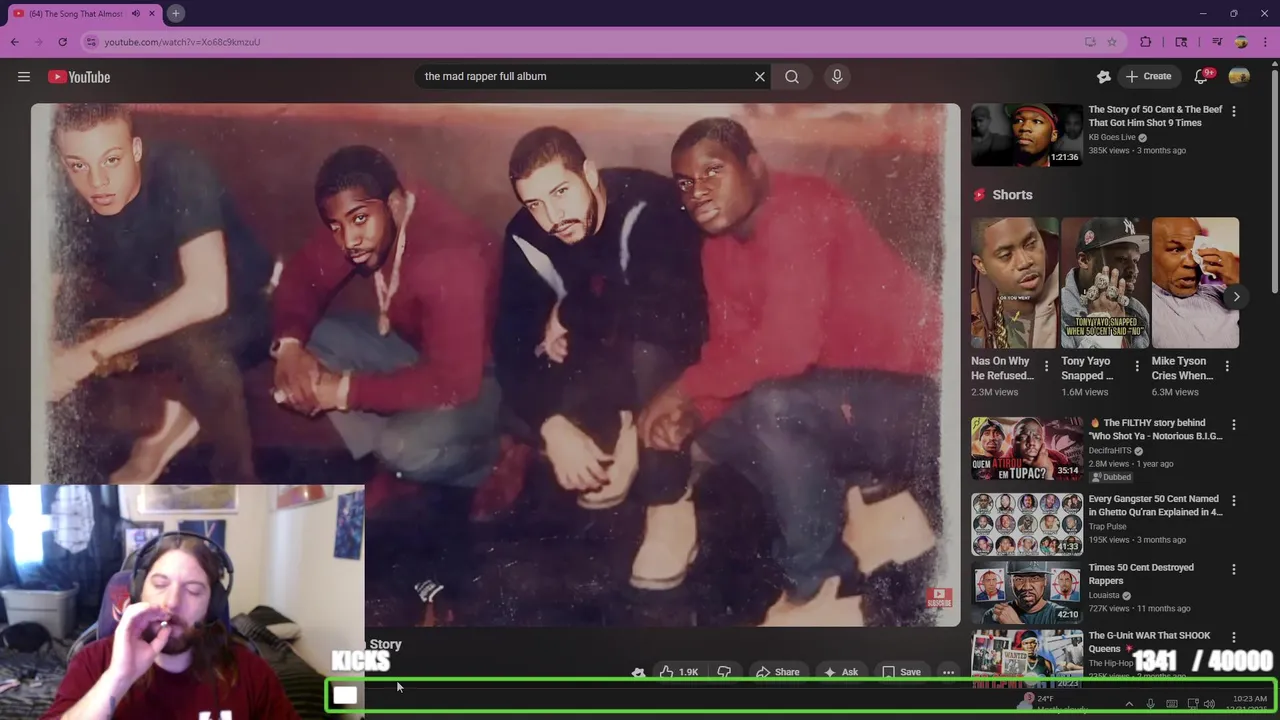Screen dimensions: 1280x720
Task: View site information icon in address bar
Action: point(91,42)
